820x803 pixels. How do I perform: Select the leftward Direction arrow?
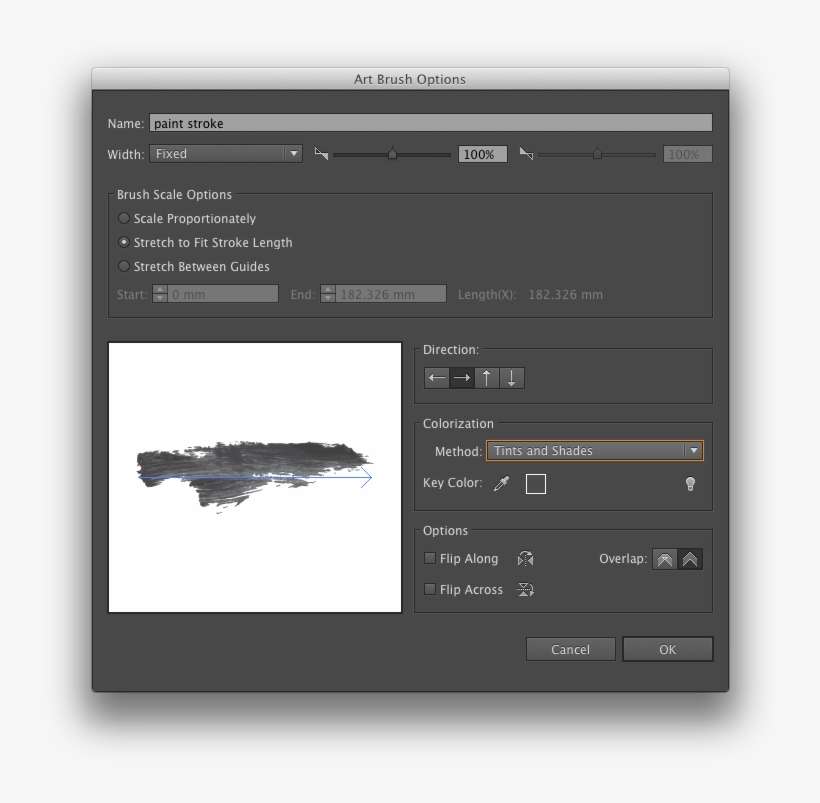(x=436, y=378)
